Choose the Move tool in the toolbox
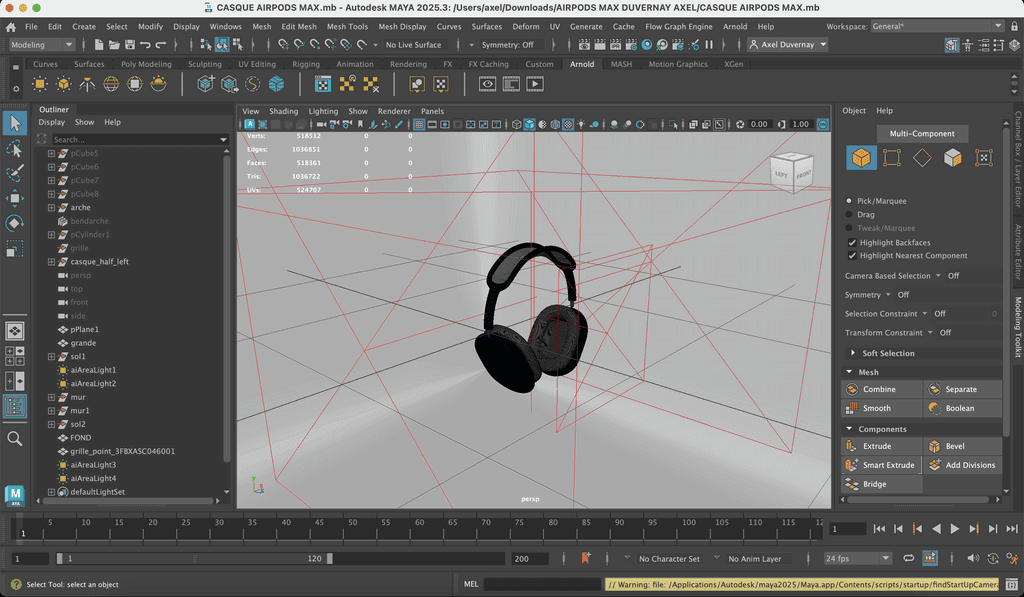 click(x=15, y=198)
